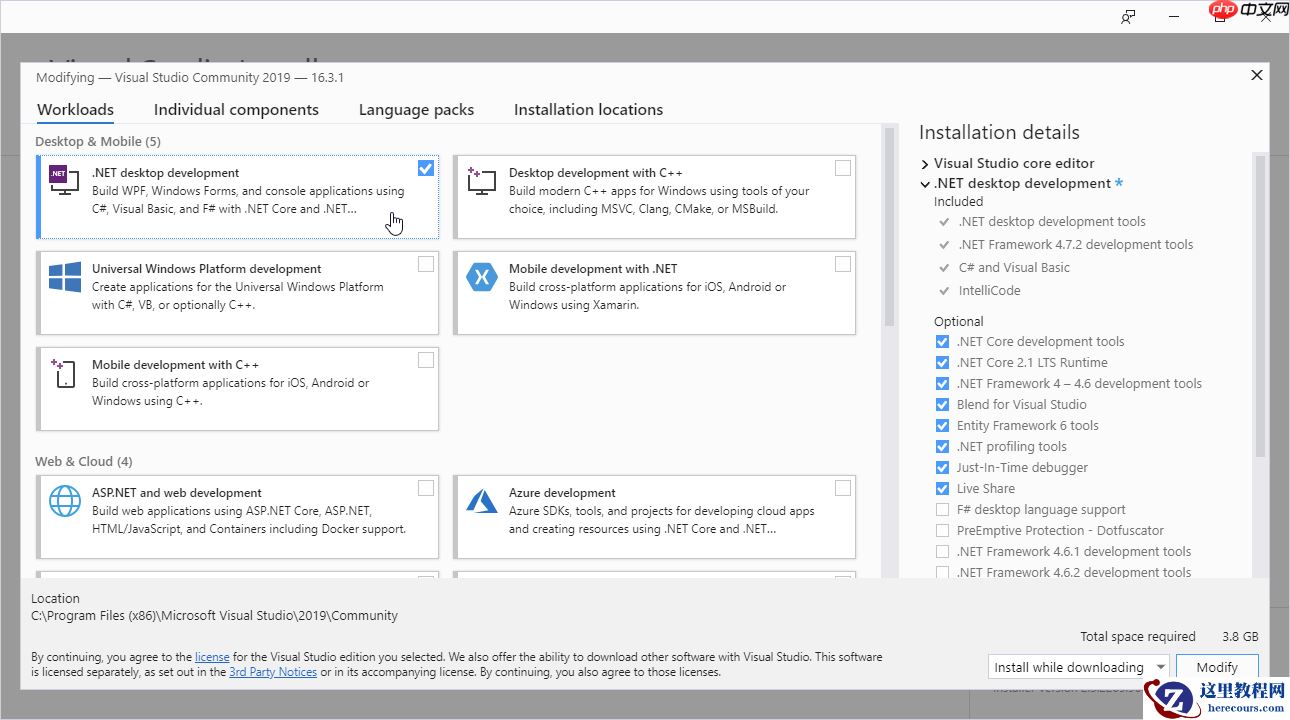Click the Xamarin Mobile development icon

(481, 277)
